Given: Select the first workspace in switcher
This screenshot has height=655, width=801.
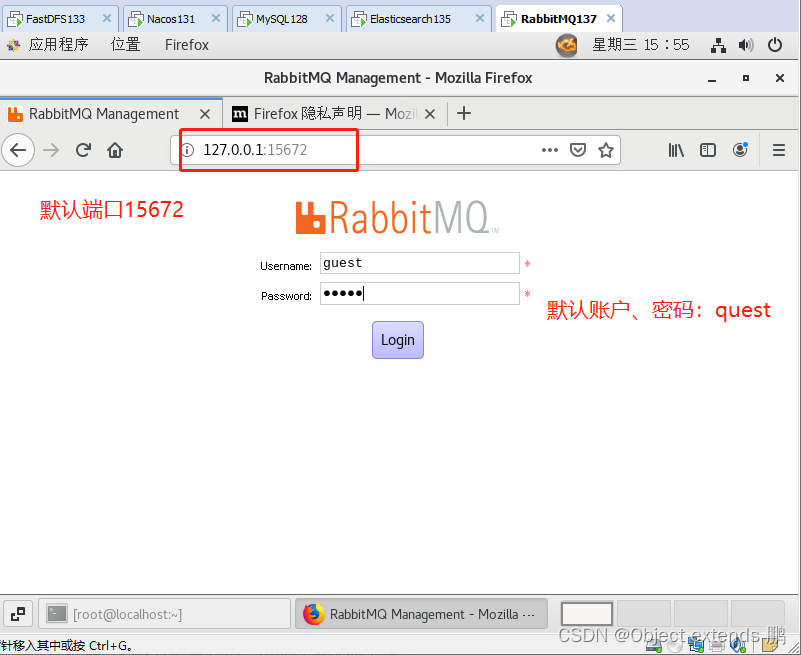Looking at the screenshot, I should [x=586, y=614].
